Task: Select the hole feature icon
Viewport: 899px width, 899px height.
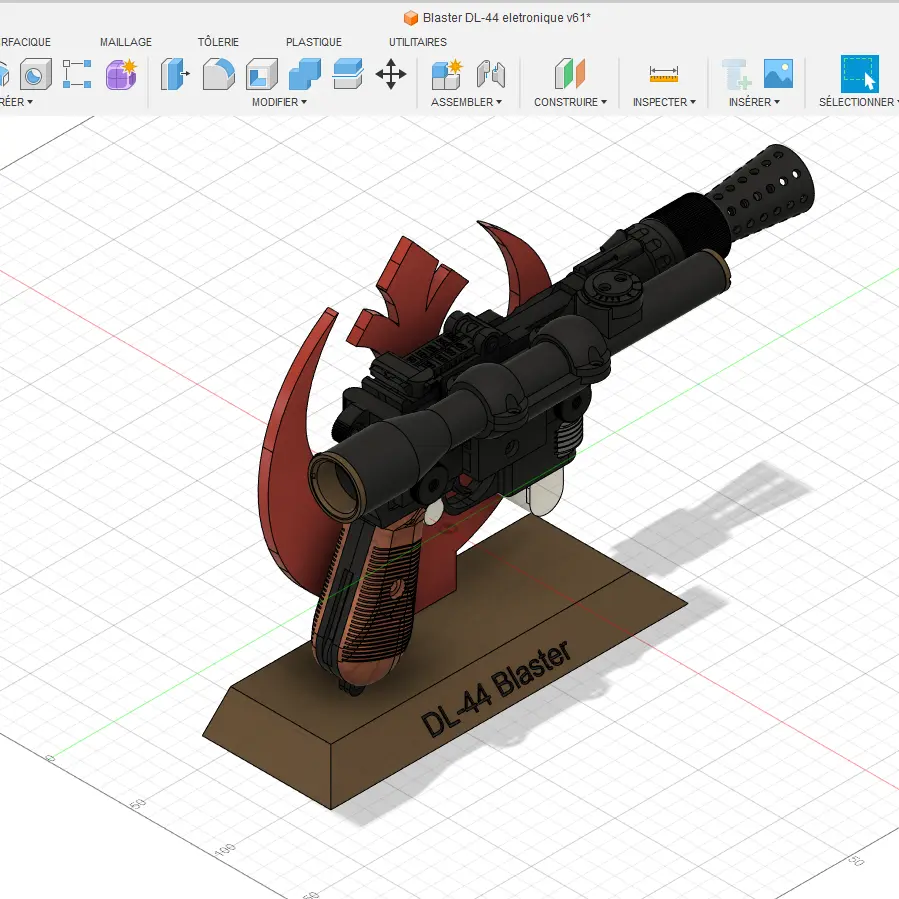Action: point(36,74)
